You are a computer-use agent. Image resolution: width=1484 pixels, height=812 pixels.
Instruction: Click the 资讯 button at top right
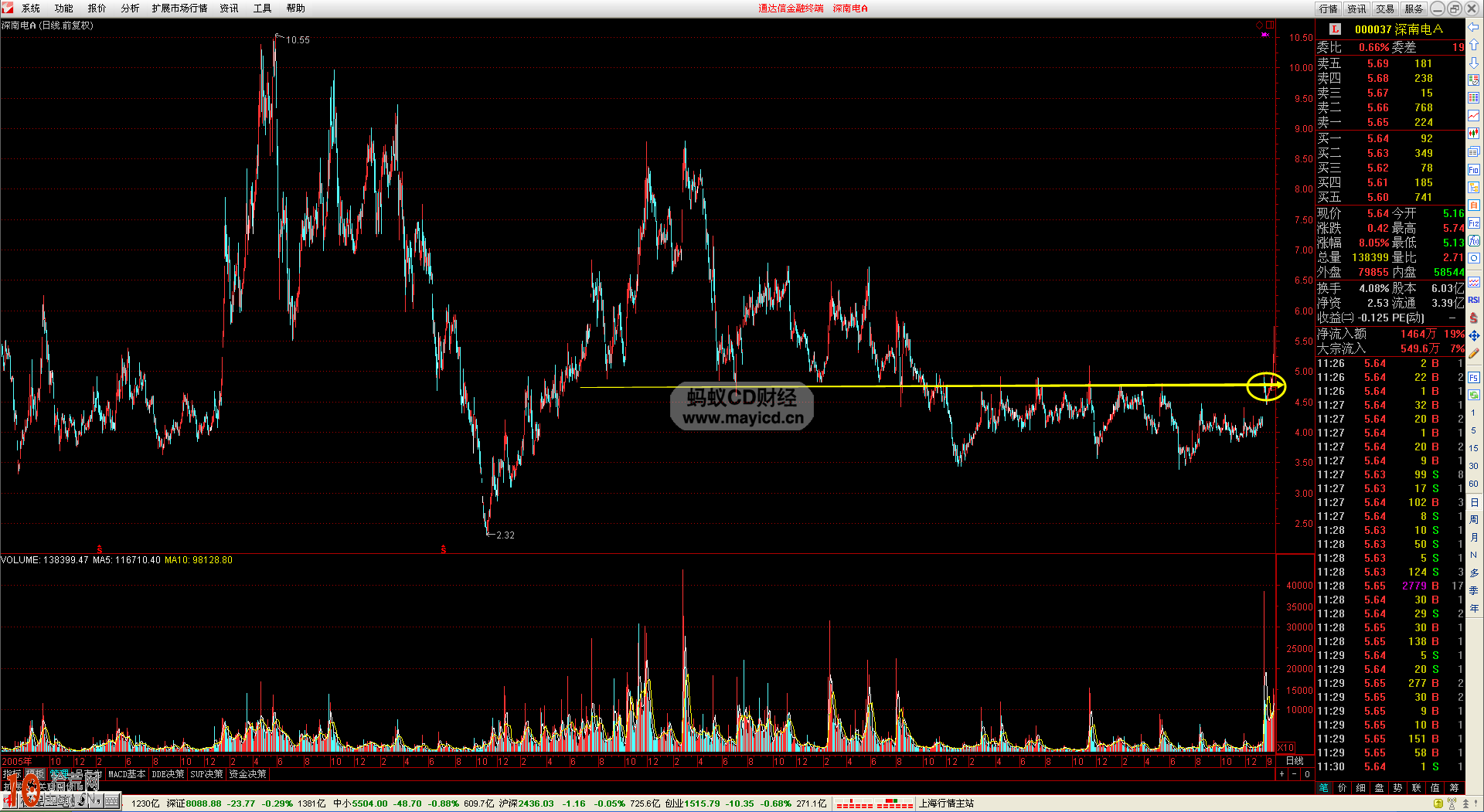pyautogui.click(x=1357, y=8)
